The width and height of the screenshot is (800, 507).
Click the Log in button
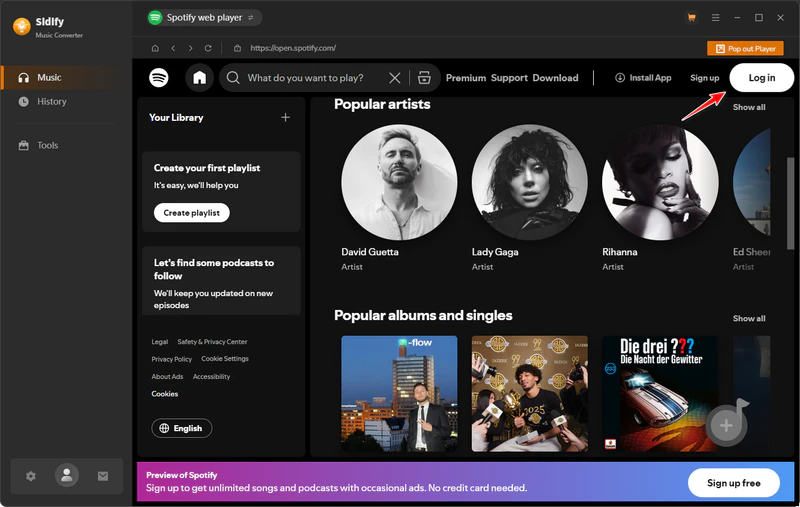[x=762, y=78]
